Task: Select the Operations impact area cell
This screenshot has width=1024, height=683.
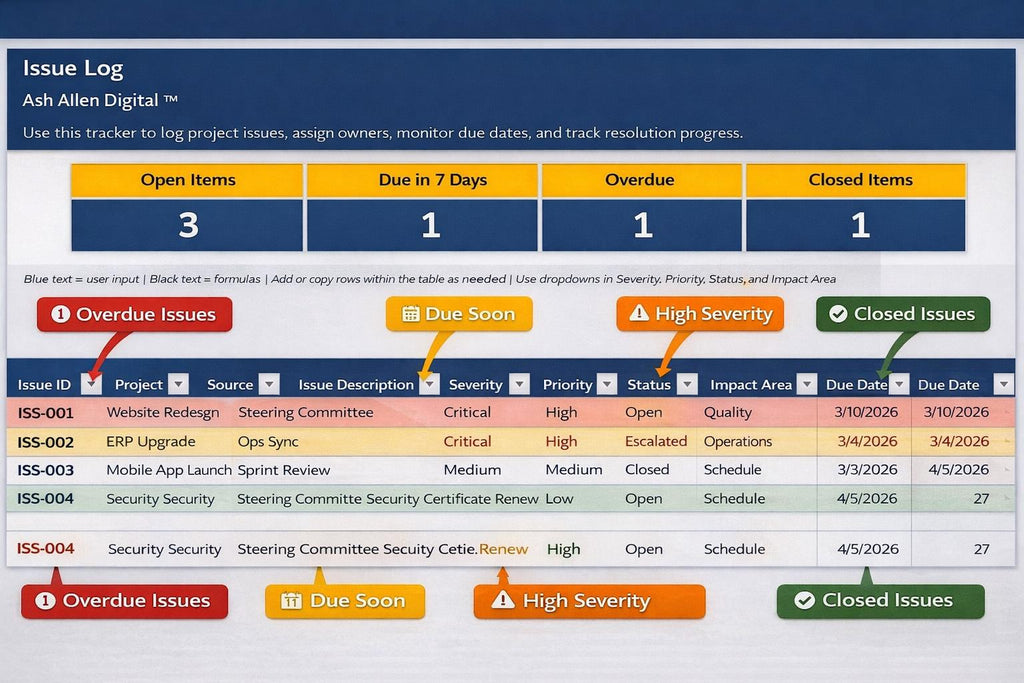Action: point(738,442)
